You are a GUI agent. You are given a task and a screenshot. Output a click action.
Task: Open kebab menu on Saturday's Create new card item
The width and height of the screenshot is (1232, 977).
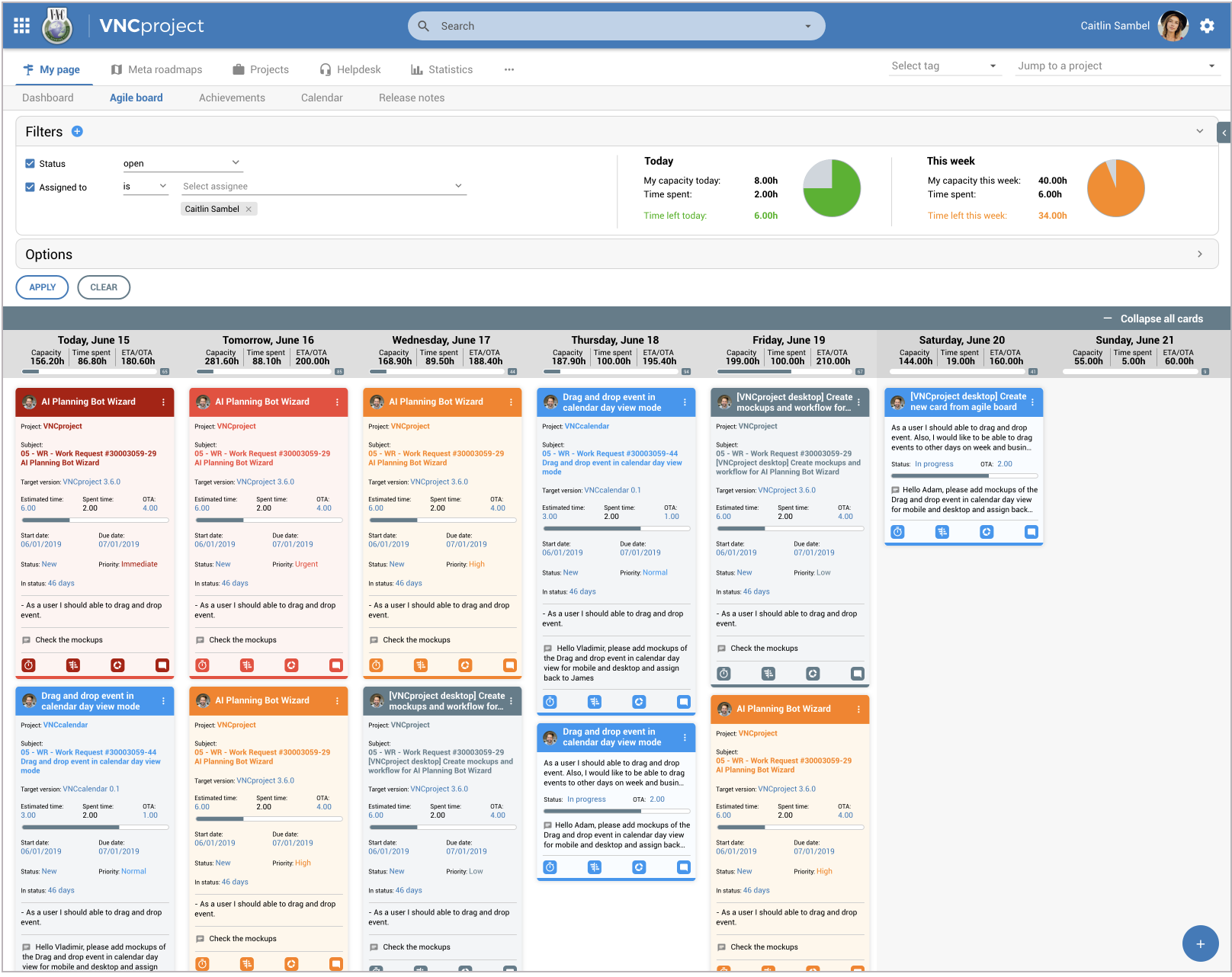(1032, 402)
